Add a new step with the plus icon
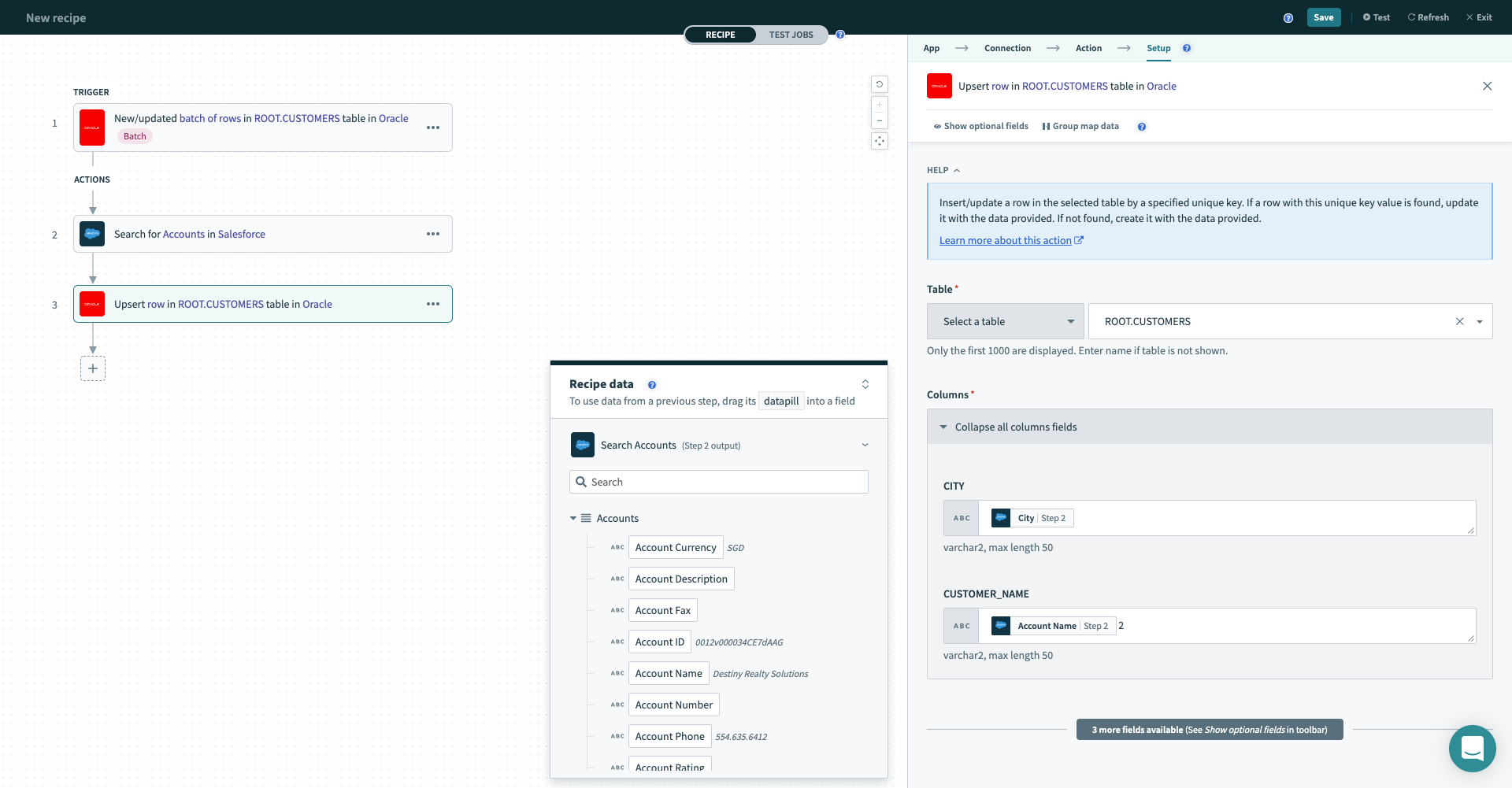 pos(93,368)
